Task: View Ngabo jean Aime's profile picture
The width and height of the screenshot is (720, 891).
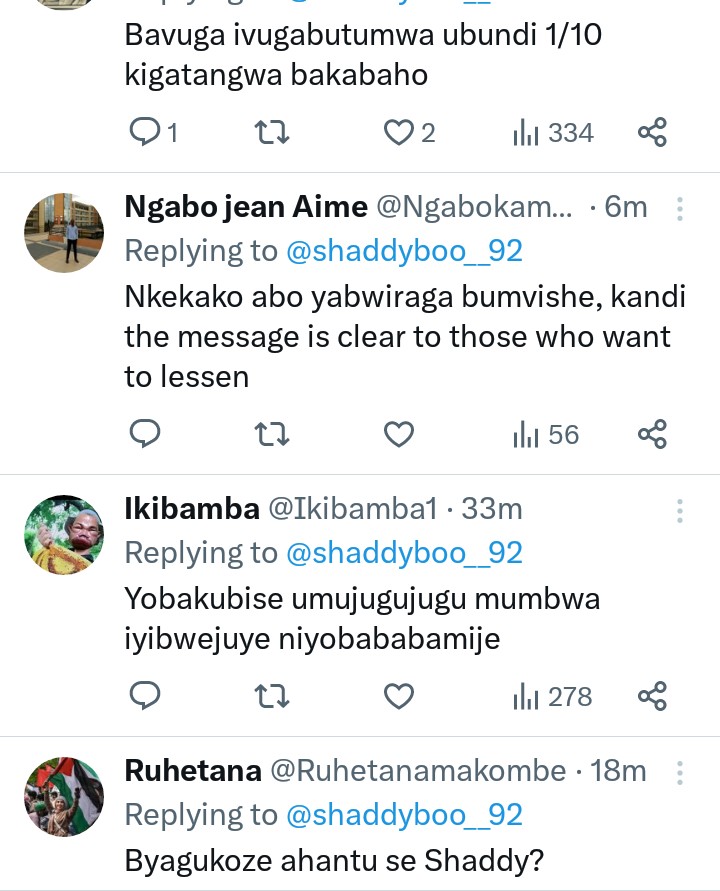Action: coord(64,233)
